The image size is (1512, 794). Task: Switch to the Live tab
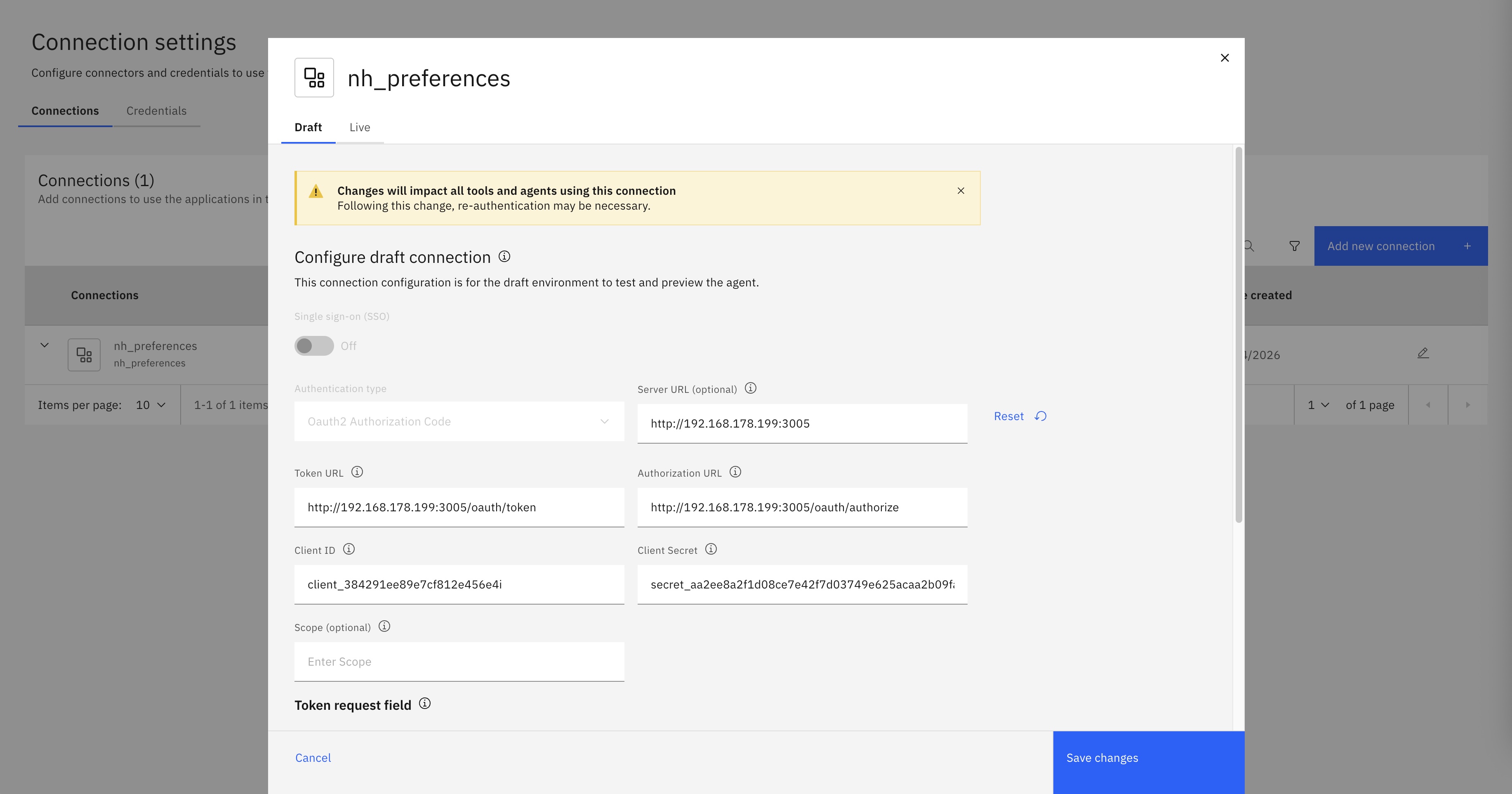[x=360, y=128]
